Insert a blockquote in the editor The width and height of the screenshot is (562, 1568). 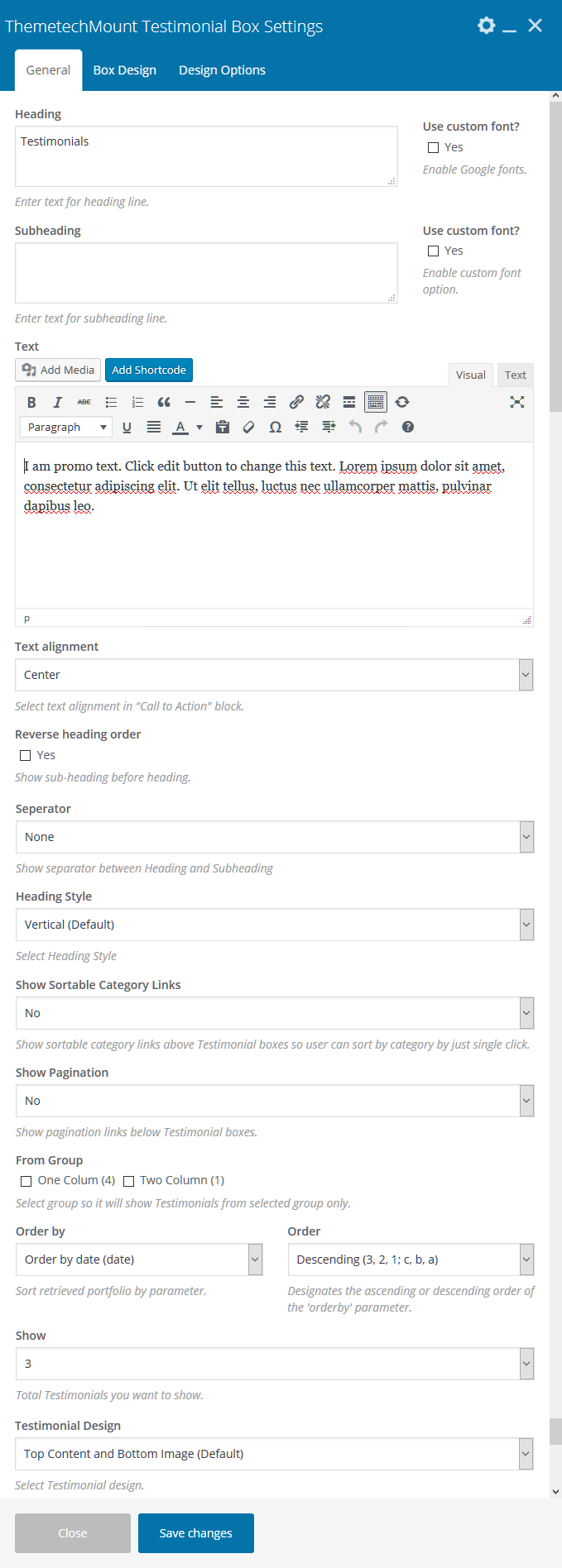tap(164, 402)
